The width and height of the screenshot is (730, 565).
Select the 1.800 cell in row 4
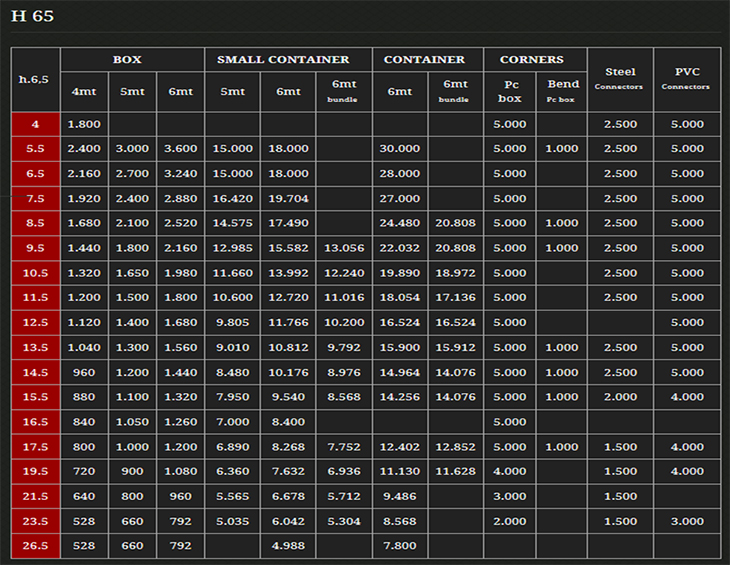point(84,124)
